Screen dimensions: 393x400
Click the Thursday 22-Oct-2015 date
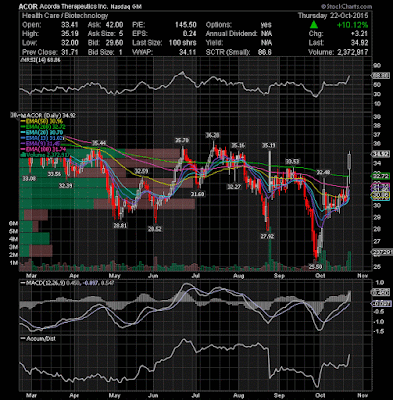[x=333, y=16]
